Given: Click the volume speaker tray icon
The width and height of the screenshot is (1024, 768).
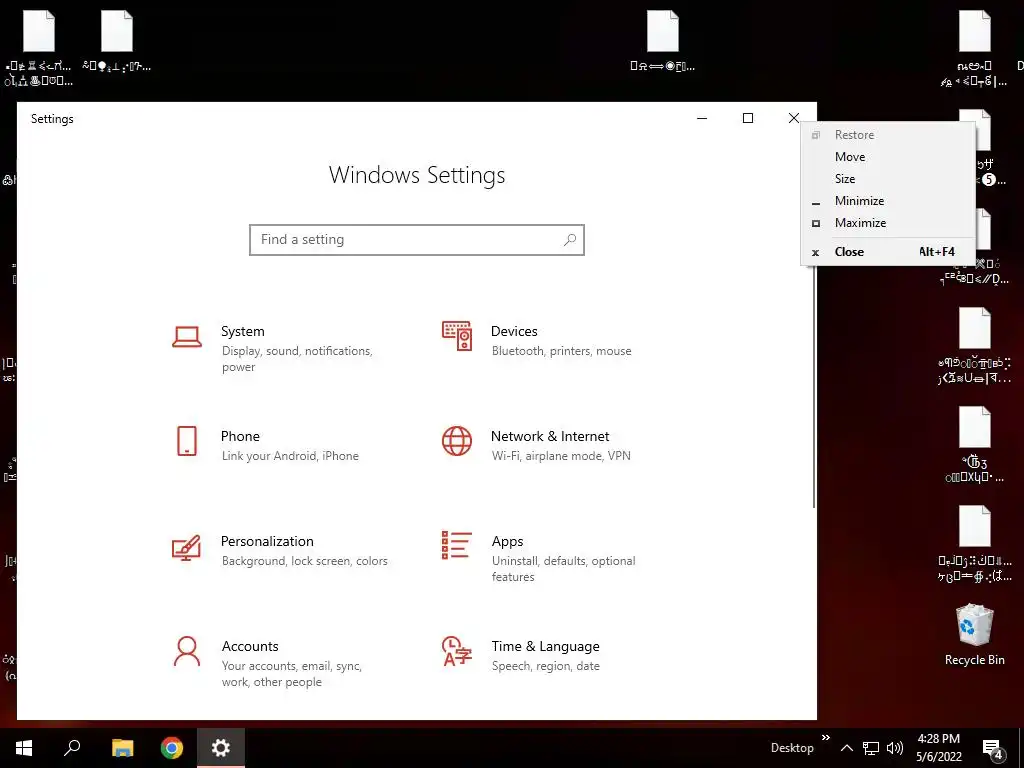Looking at the screenshot, I should [x=895, y=748].
